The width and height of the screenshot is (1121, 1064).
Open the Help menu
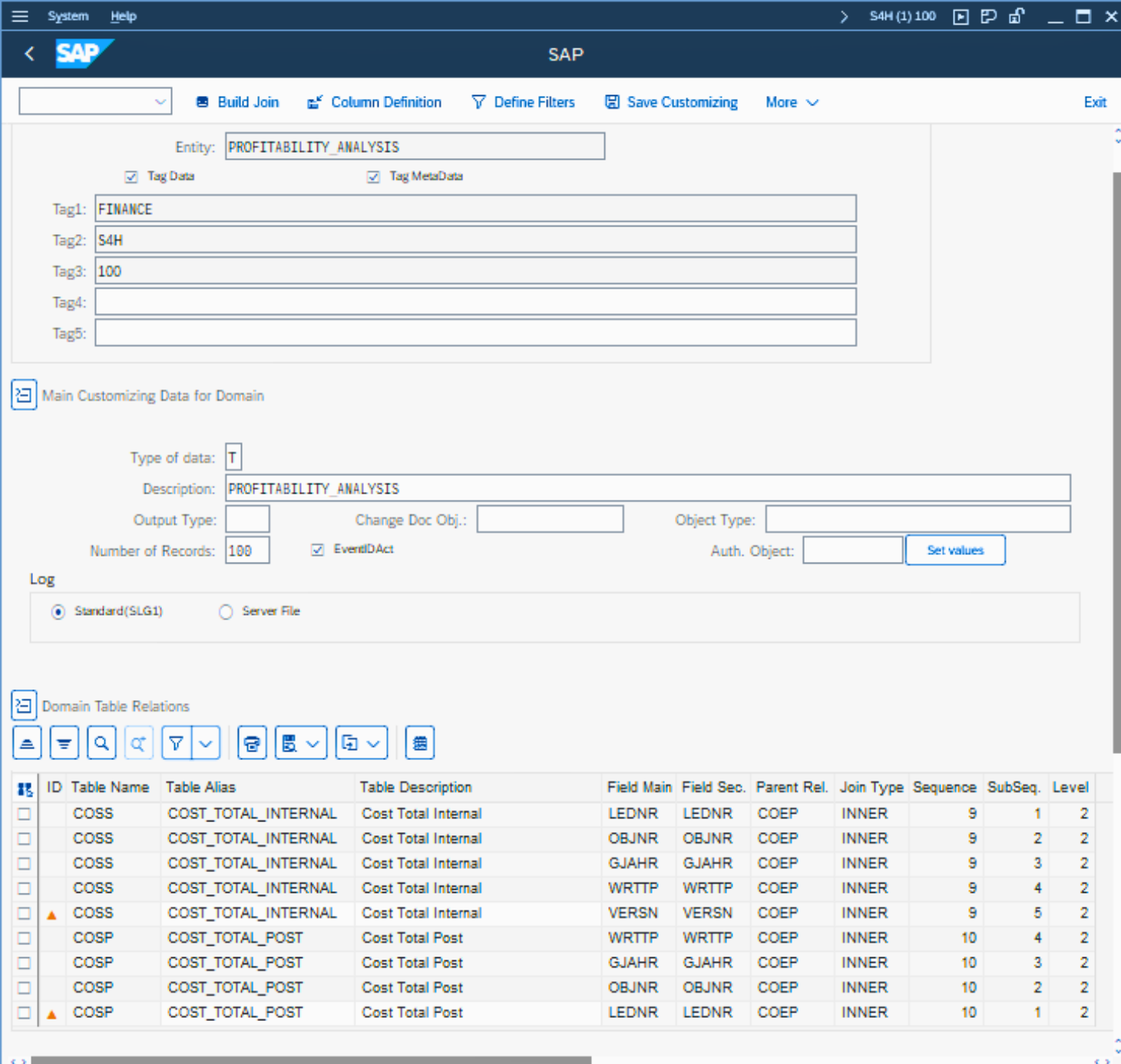click(x=123, y=16)
